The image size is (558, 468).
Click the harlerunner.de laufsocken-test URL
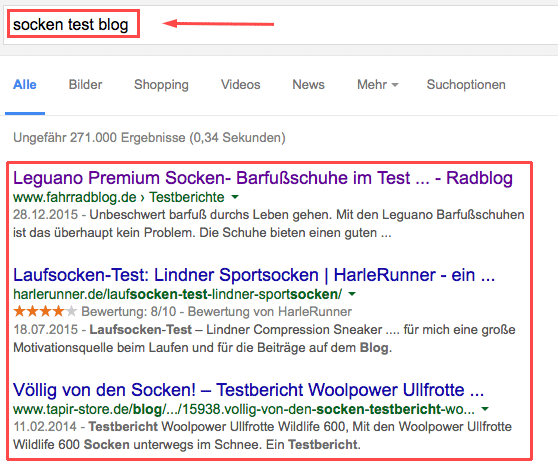tap(178, 294)
